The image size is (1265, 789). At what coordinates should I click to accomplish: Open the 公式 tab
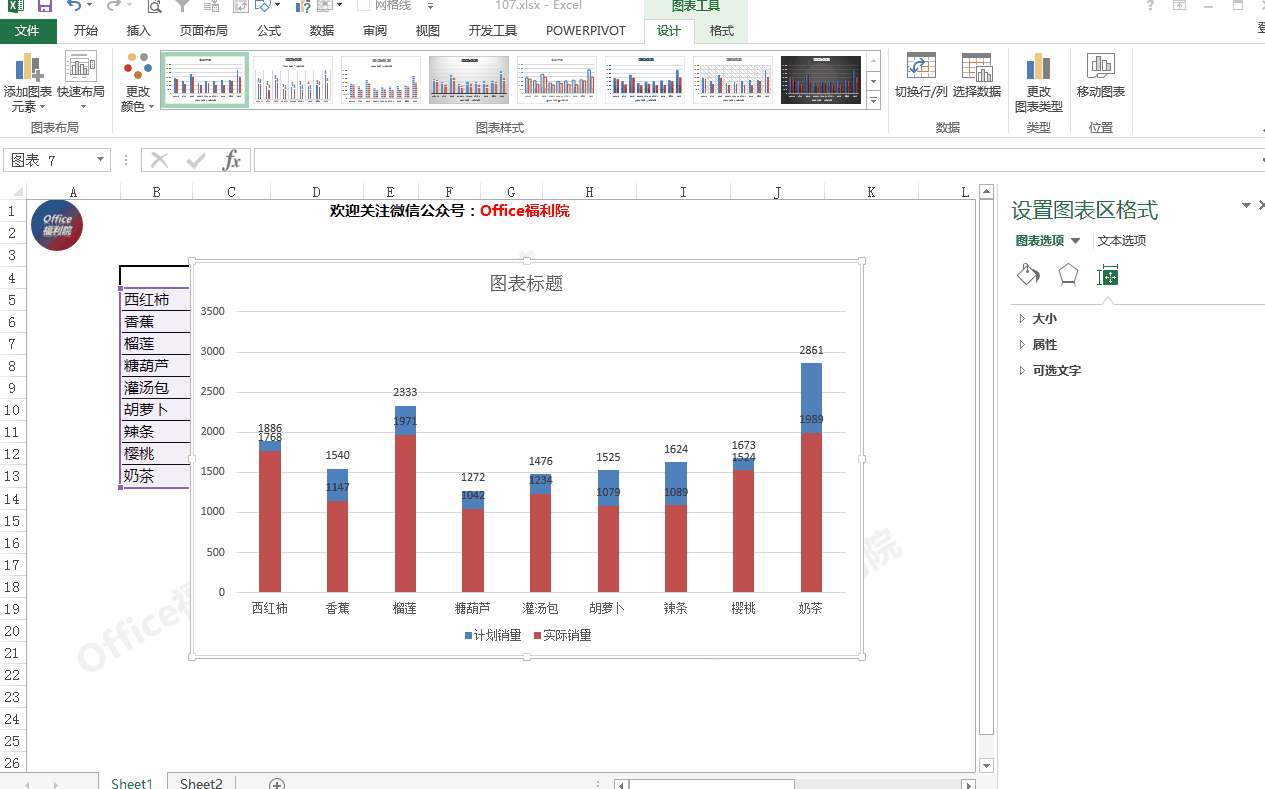pos(269,31)
